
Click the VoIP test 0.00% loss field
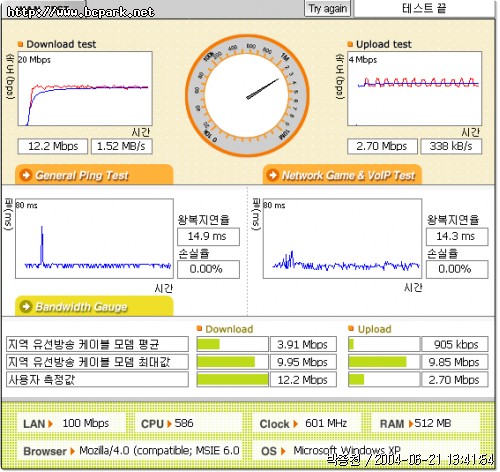tap(457, 269)
